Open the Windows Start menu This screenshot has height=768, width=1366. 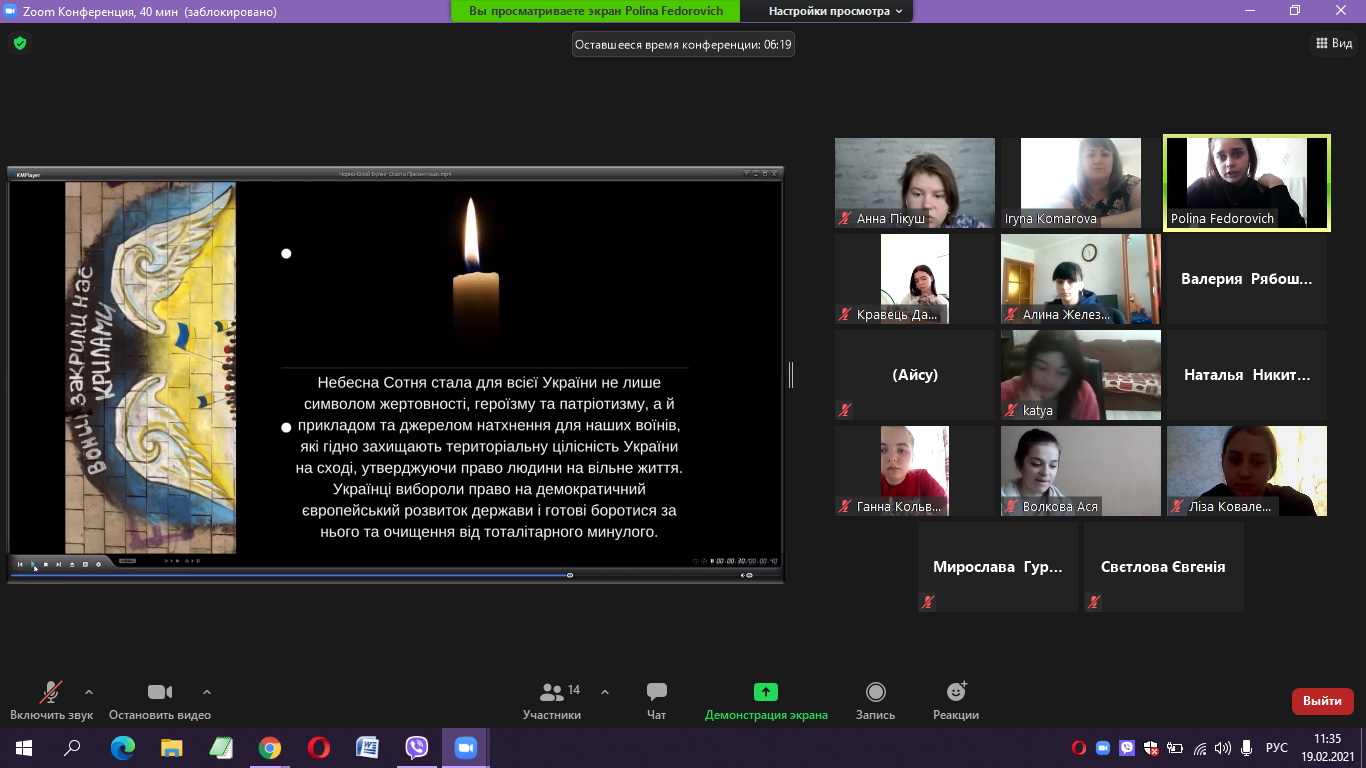(23, 748)
